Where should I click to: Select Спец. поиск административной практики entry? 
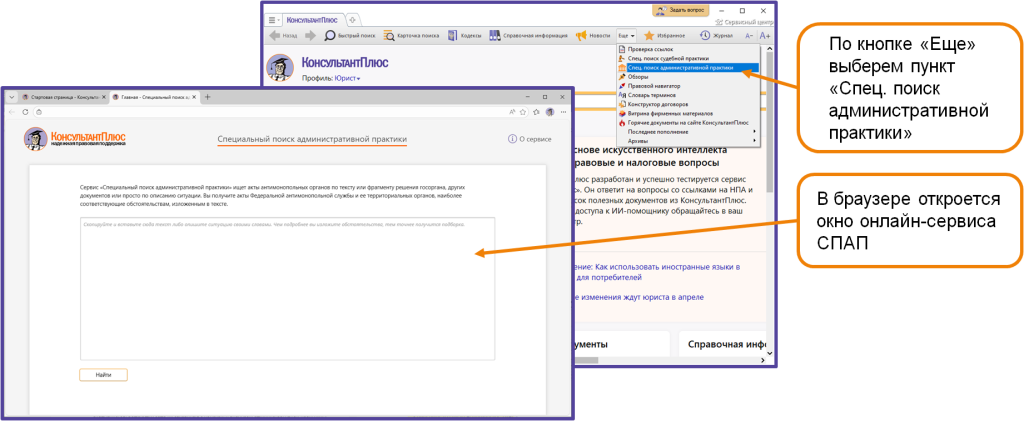688,67
